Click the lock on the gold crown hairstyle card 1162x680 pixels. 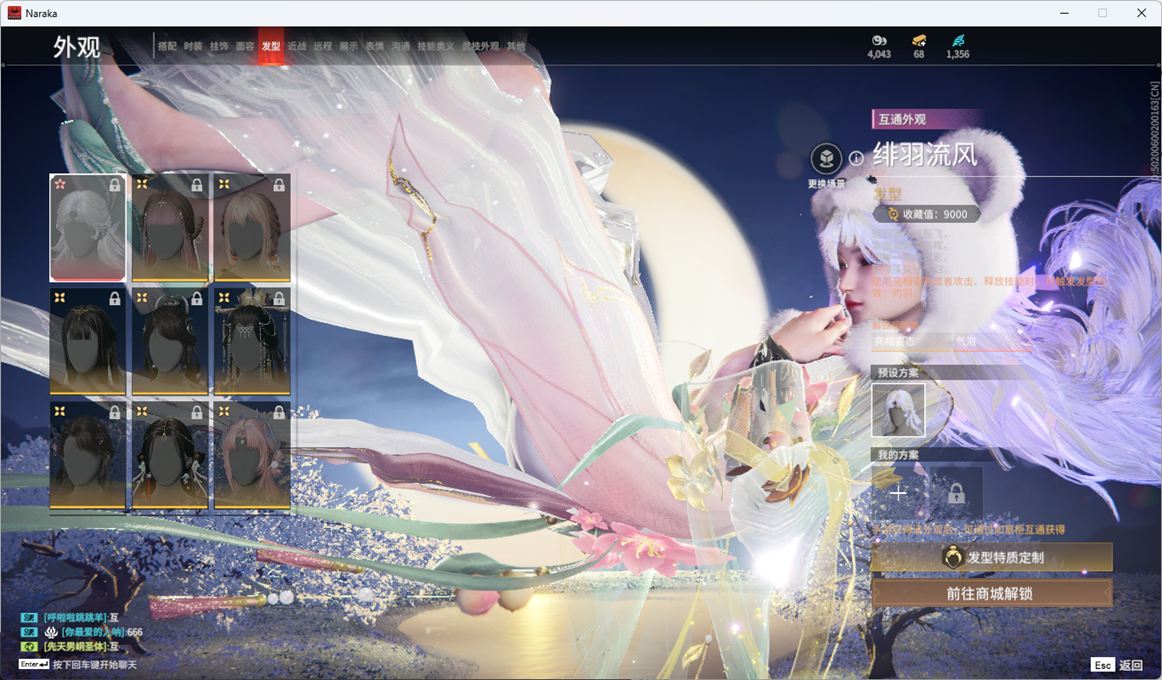point(279,298)
